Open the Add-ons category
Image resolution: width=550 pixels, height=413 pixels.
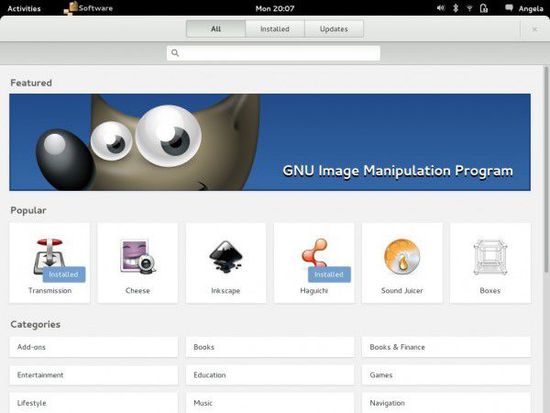pyautogui.click(x=93, y=347)
